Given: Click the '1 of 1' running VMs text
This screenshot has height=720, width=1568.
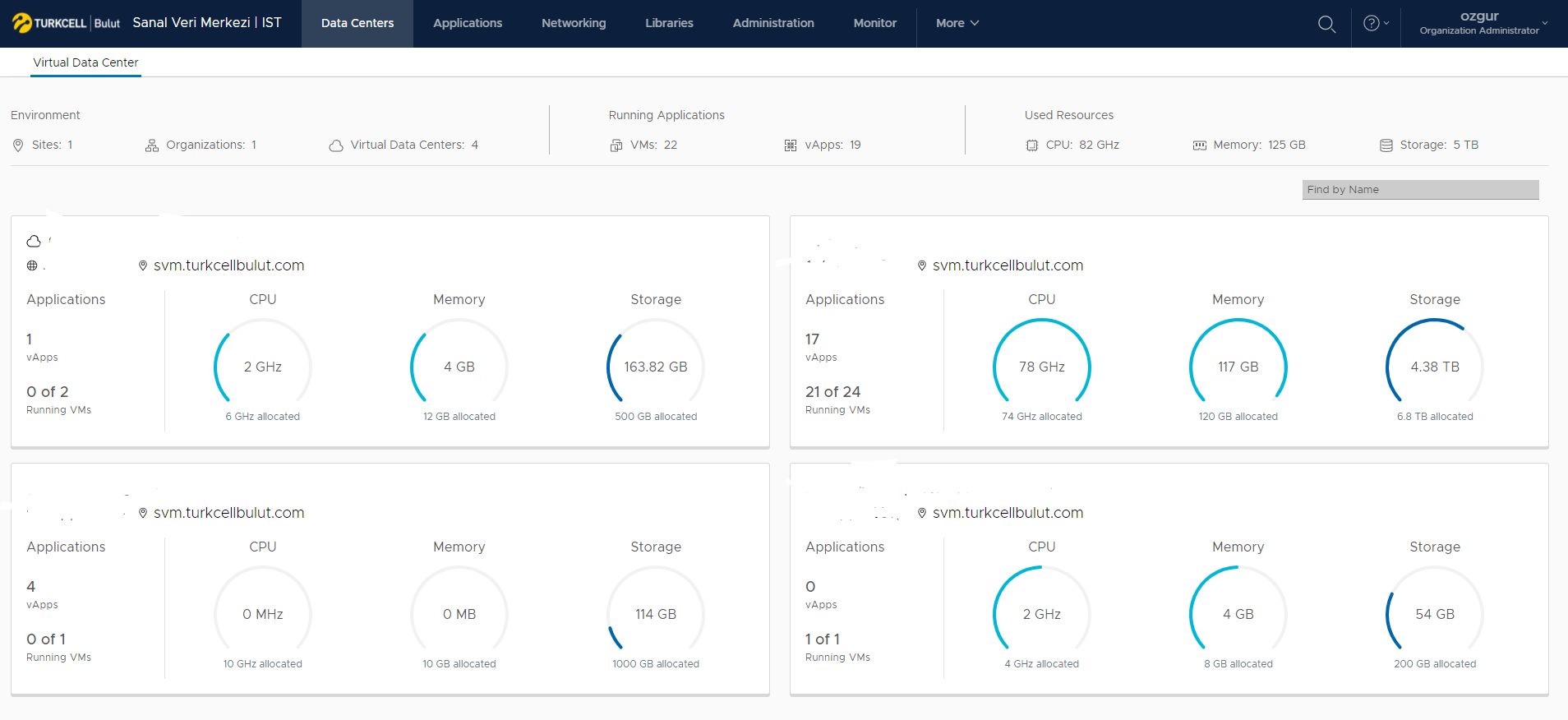Looking at the screenshot, I should point(823,639).
